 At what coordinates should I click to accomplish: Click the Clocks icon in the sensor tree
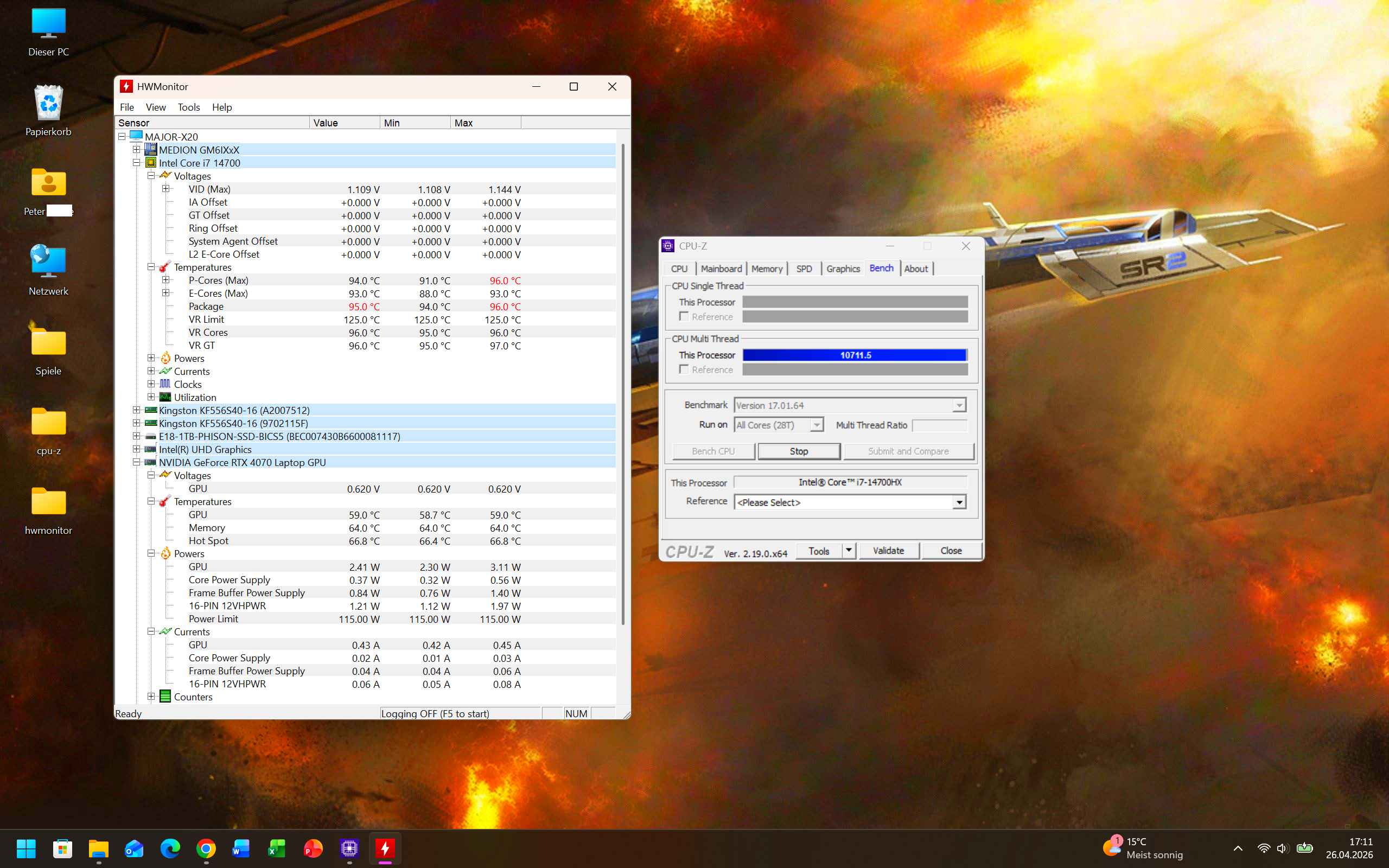[x=165, y=384]
